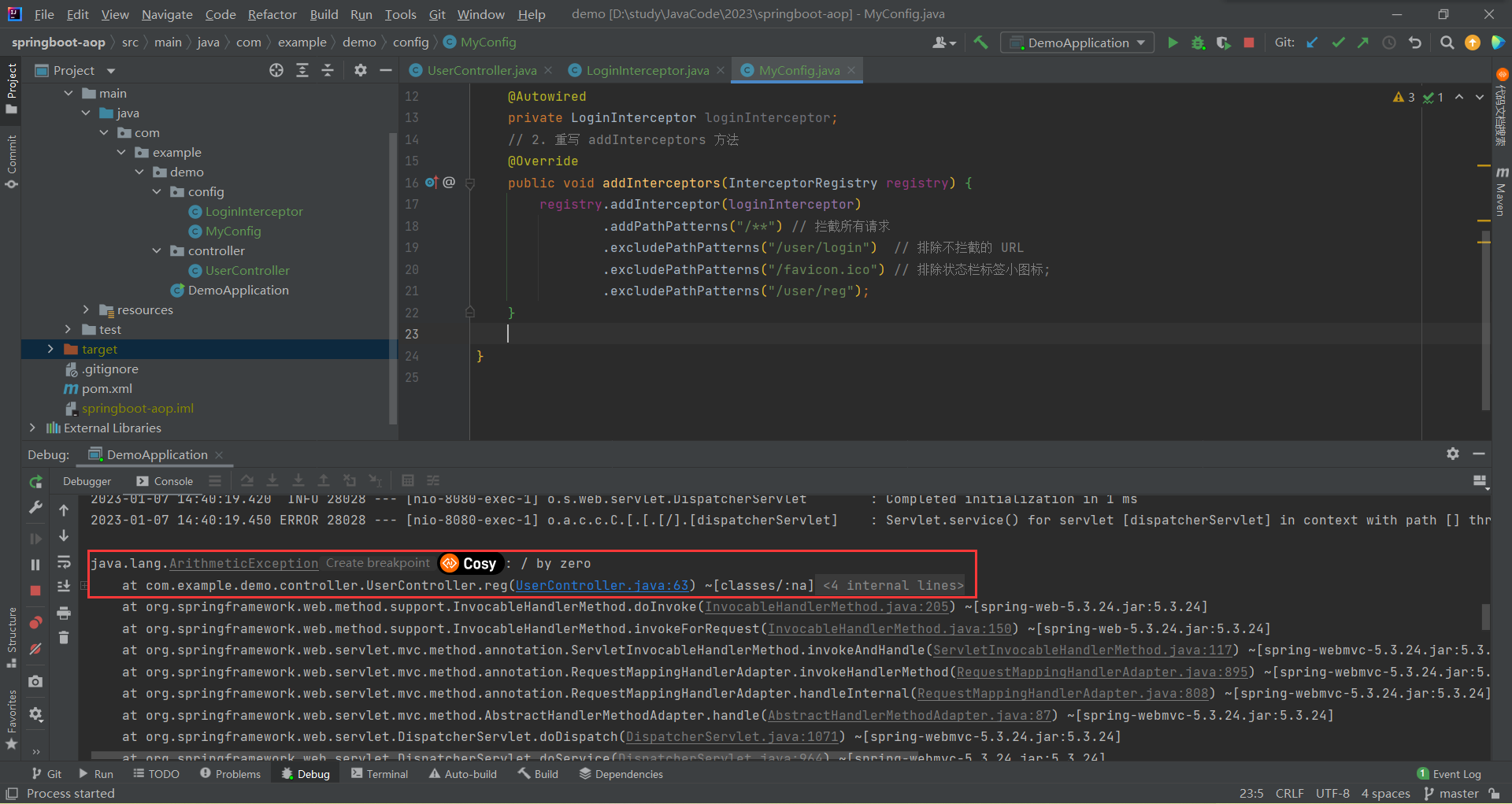
Task: Go to the next highlighted error
Action: 1479,97
